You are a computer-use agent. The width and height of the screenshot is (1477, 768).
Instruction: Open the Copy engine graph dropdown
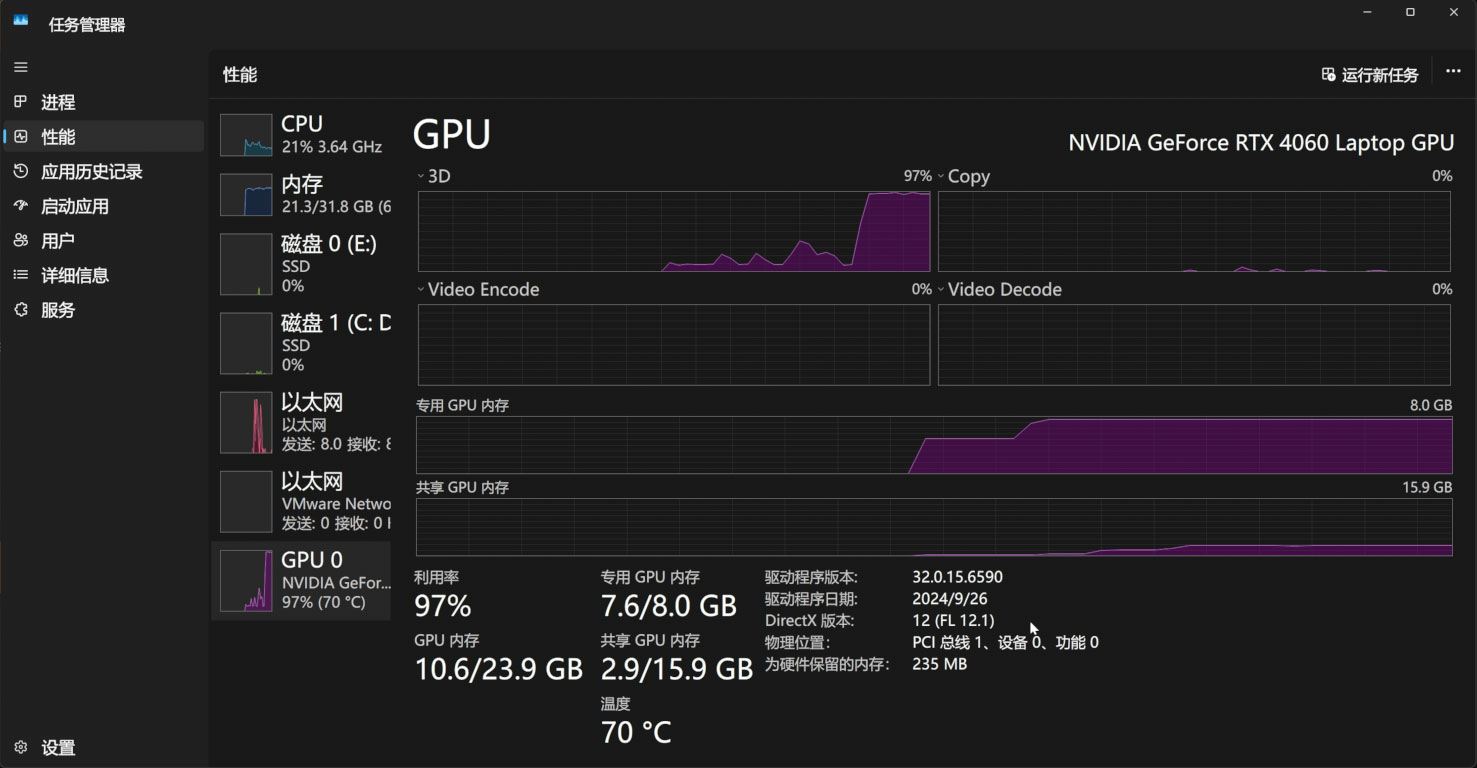point(941,176)
